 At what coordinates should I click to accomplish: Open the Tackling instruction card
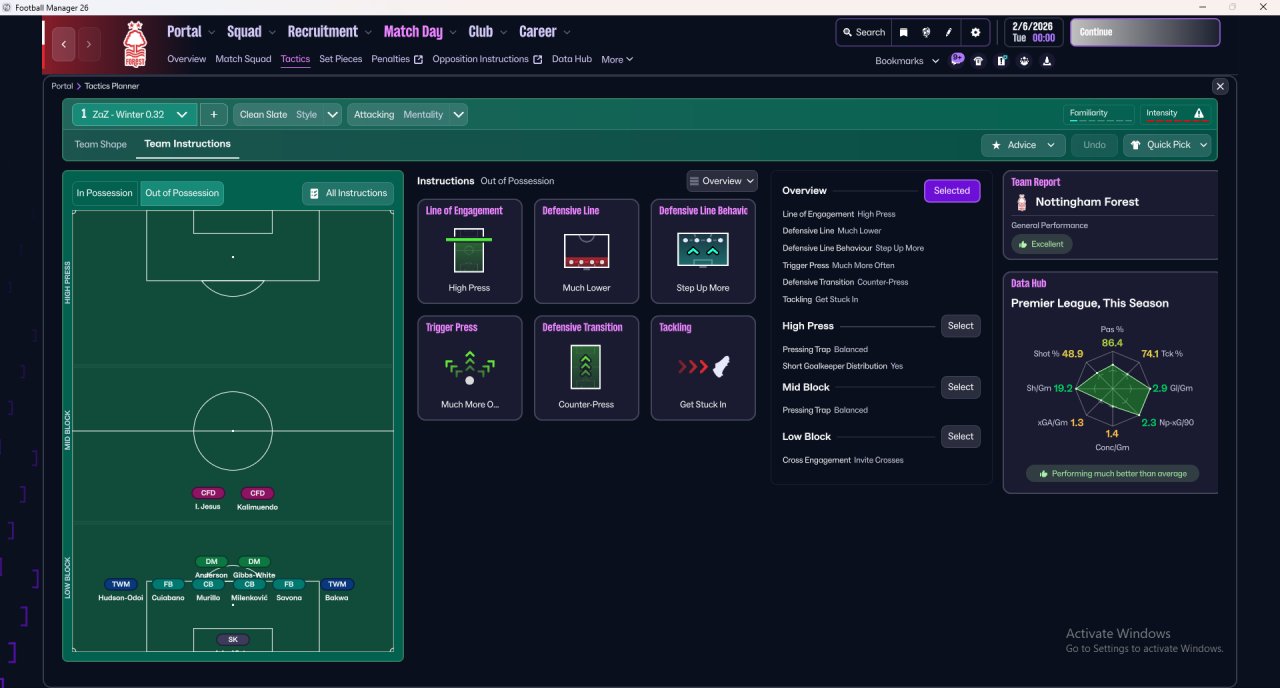pyautogui.click(x=703, y=368)
